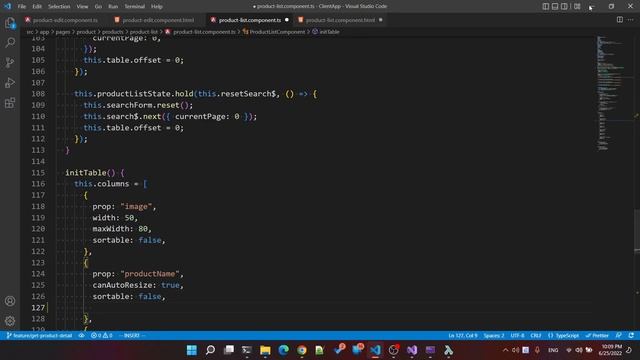Open the Explorer view in the activity bar
Viewport: 640px width, 360px height.
coord(10,23)
